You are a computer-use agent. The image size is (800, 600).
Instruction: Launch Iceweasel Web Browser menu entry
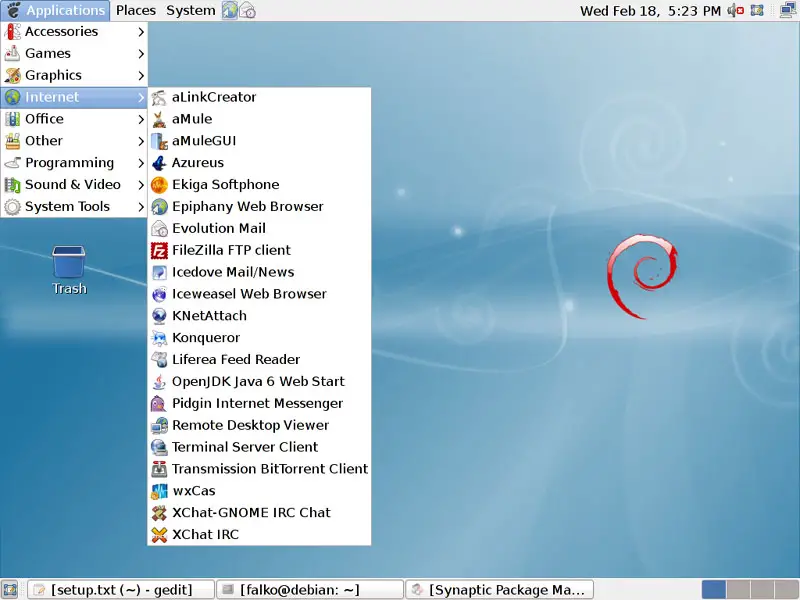click(x=259, y=294)
